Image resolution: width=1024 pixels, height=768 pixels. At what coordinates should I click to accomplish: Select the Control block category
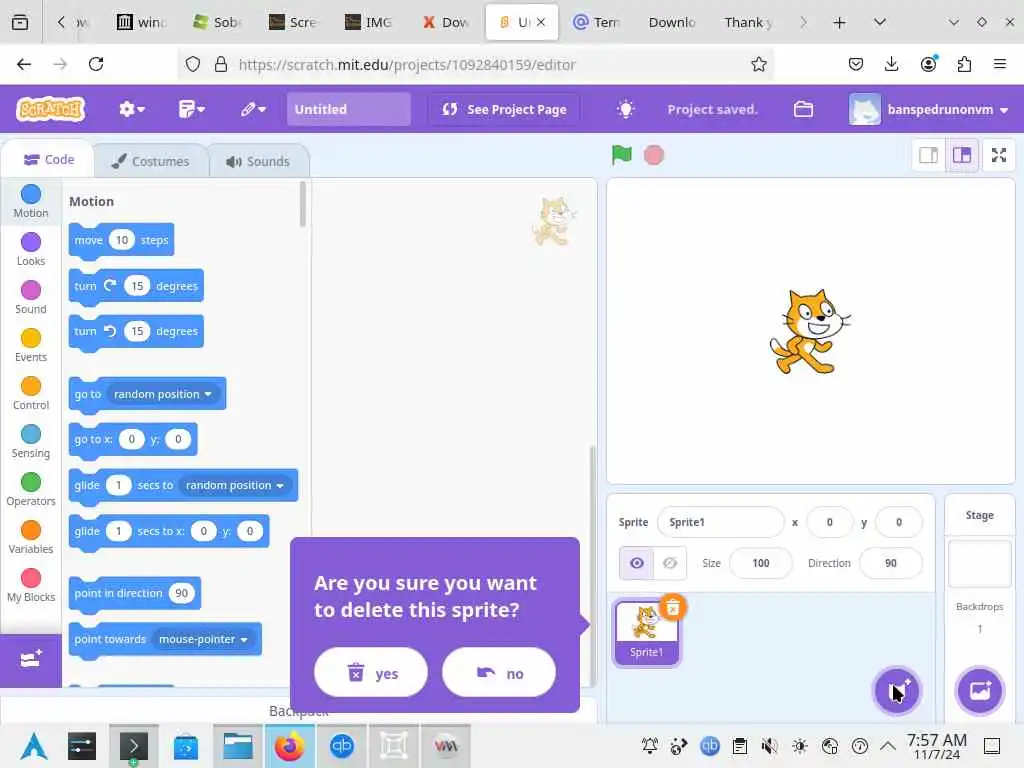[x=31, y=393]
